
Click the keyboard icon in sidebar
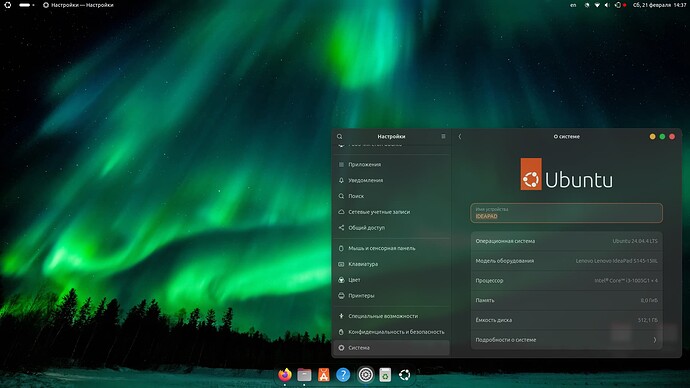(x=341, y=264)
